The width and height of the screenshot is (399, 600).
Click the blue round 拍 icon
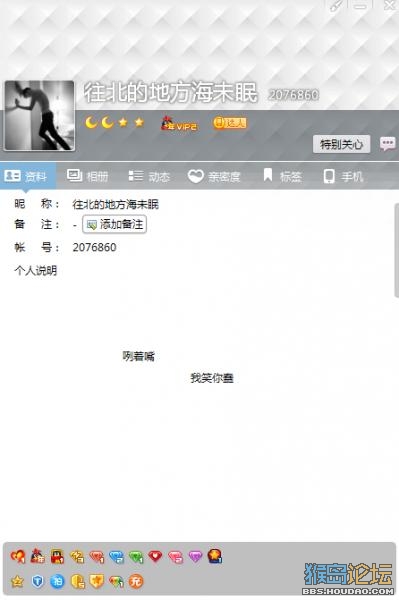tap(57, 582)
